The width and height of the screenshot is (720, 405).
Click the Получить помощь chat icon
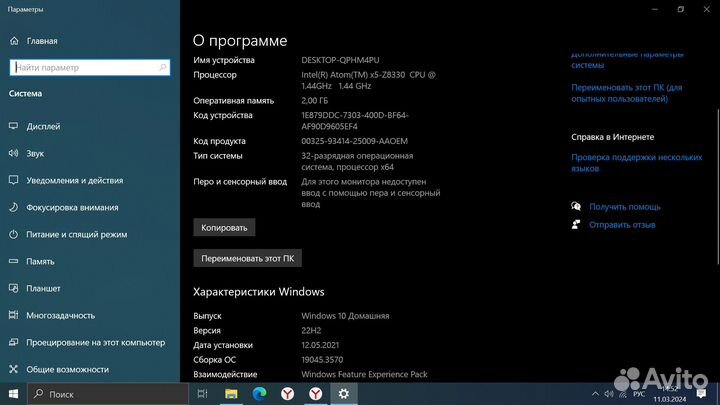coord(576,207)
